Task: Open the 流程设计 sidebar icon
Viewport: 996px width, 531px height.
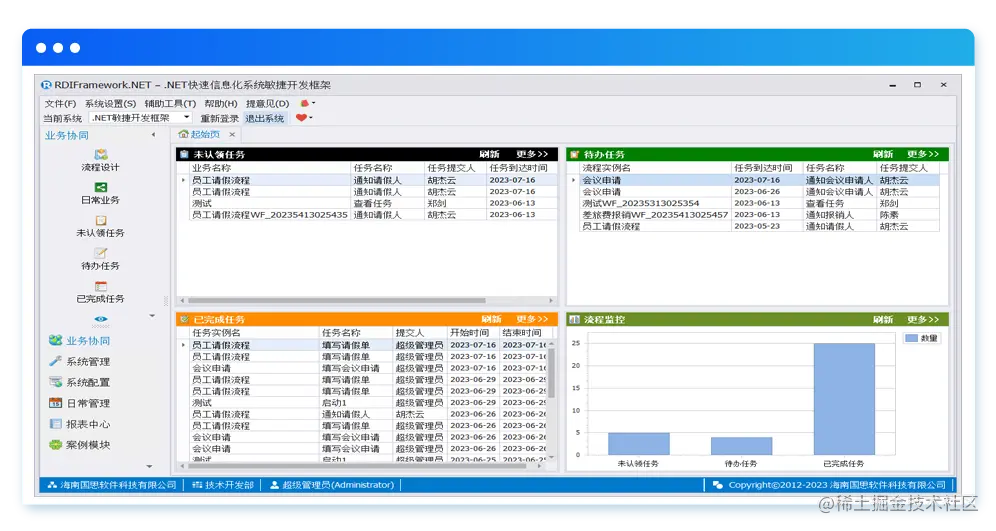Action: 100,154
